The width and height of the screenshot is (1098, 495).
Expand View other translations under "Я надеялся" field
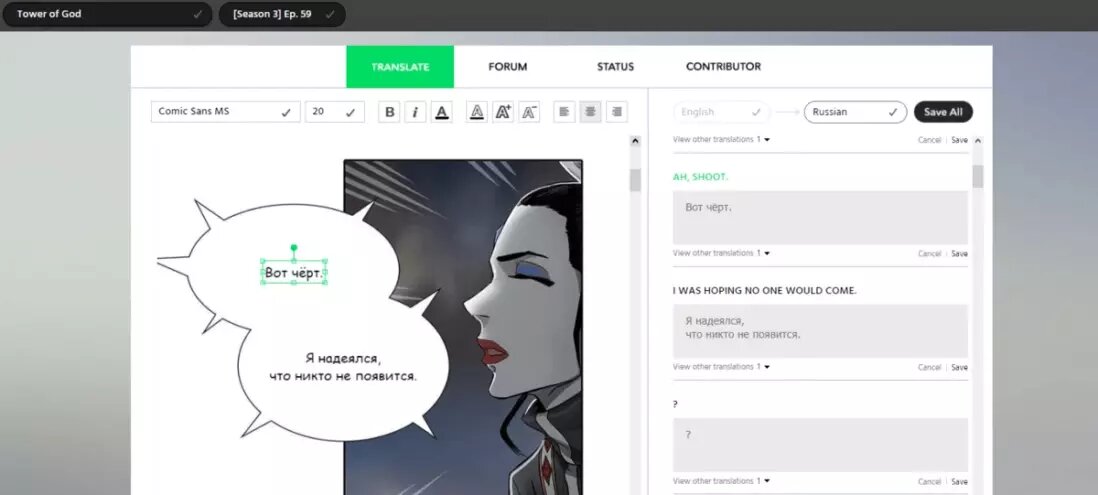[x=721, y=367]
